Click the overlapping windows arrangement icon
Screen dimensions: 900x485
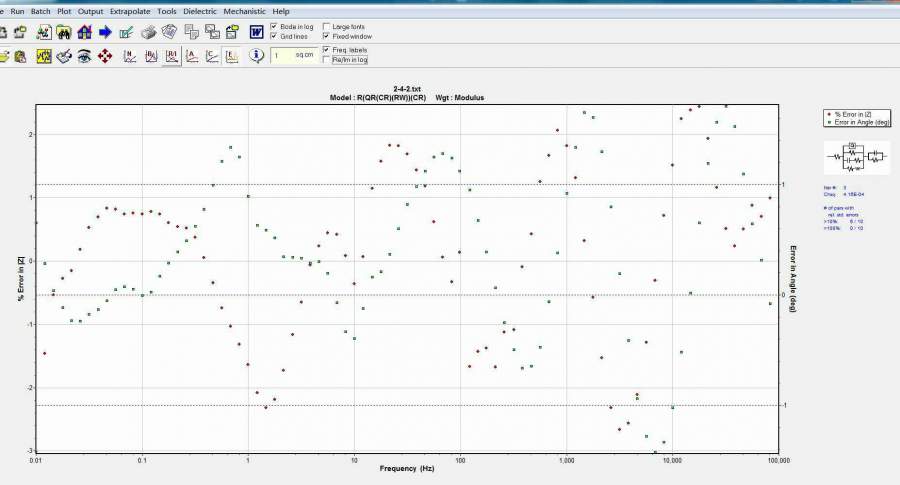[212, 32]
